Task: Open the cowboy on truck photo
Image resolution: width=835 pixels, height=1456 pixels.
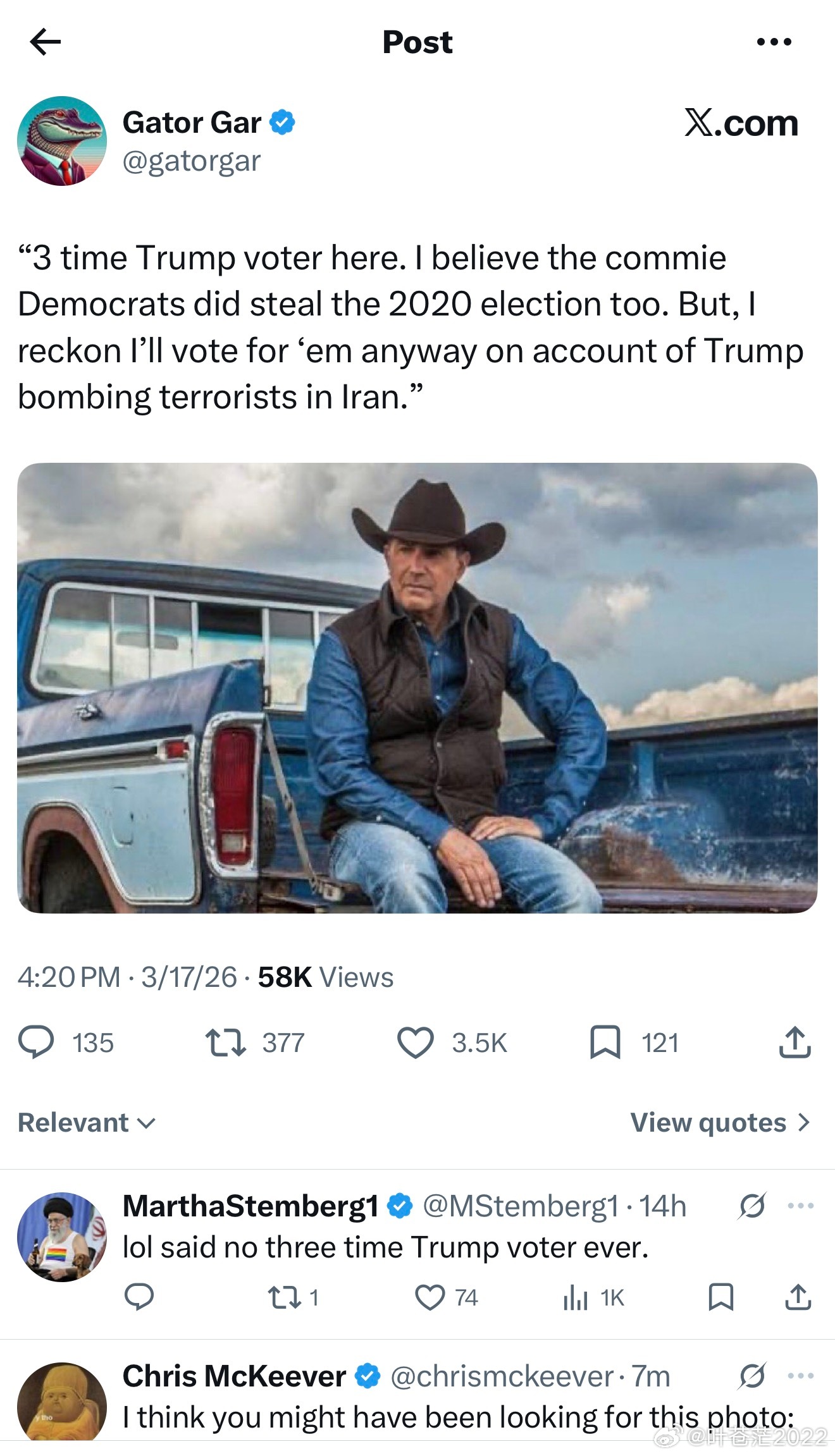Action: tap(417, 688)
